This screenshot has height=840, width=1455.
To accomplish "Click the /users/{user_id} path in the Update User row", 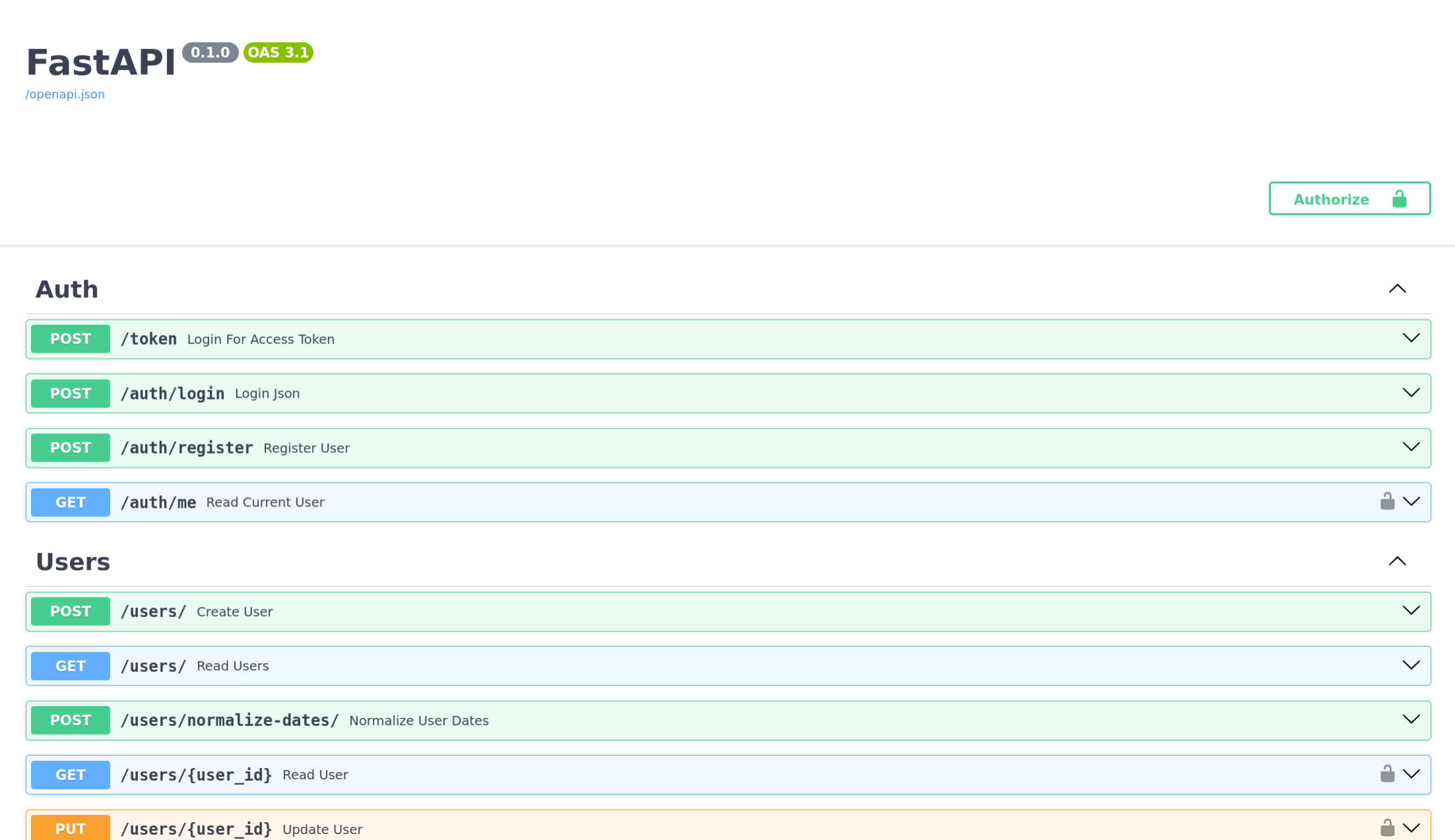I will [197, 829].
